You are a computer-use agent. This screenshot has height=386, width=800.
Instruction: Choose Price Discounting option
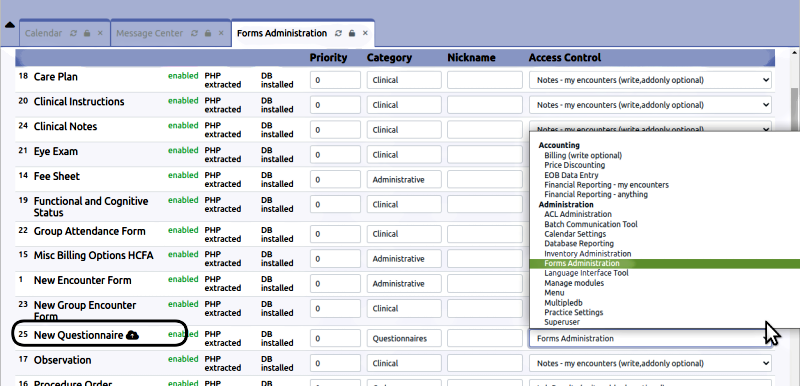point(574,165)
